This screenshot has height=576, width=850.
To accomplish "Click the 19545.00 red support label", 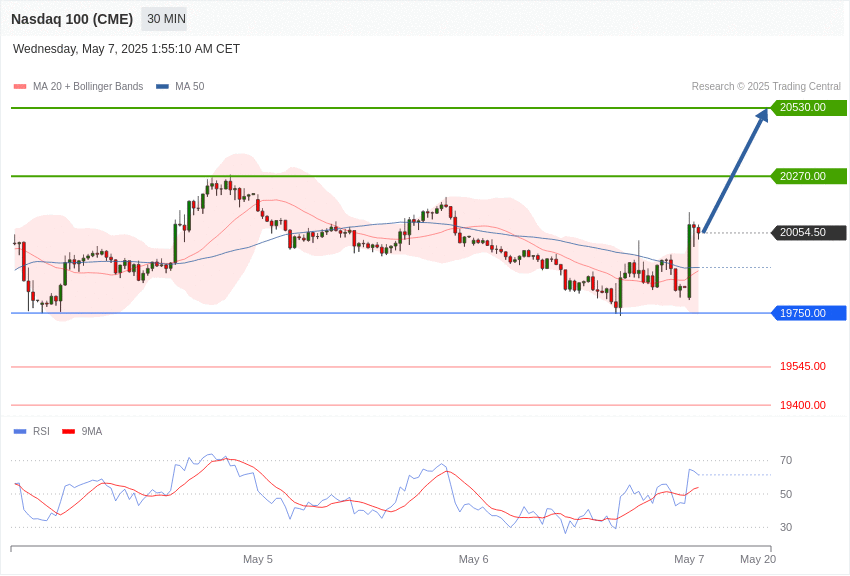I will 803,367.
